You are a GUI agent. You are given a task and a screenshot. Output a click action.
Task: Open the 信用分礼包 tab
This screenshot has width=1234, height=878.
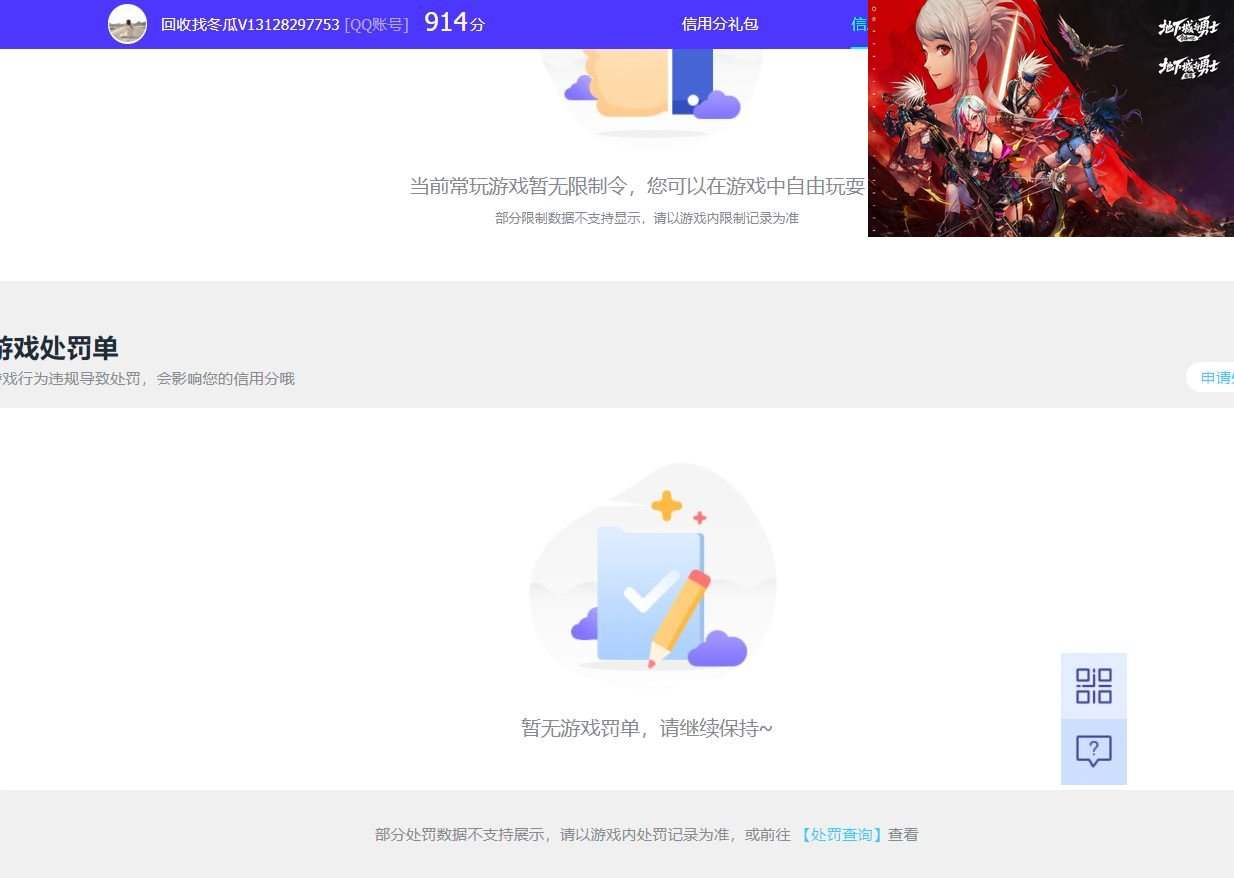pos(720,24)
